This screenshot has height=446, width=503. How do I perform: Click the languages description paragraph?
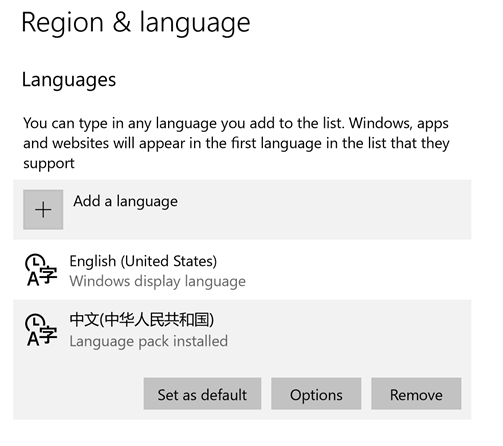(236, 143)
